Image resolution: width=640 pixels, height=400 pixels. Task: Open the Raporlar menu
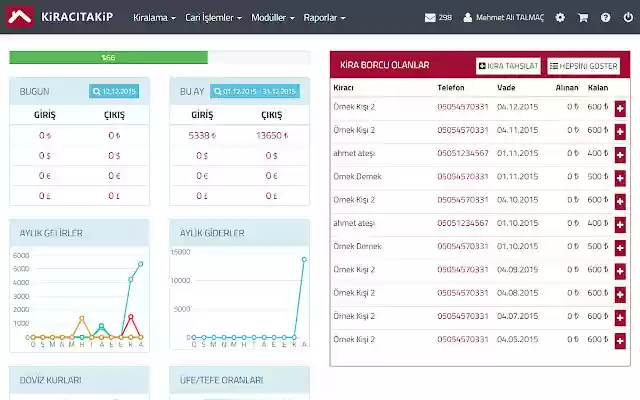(x=324, y=18)
